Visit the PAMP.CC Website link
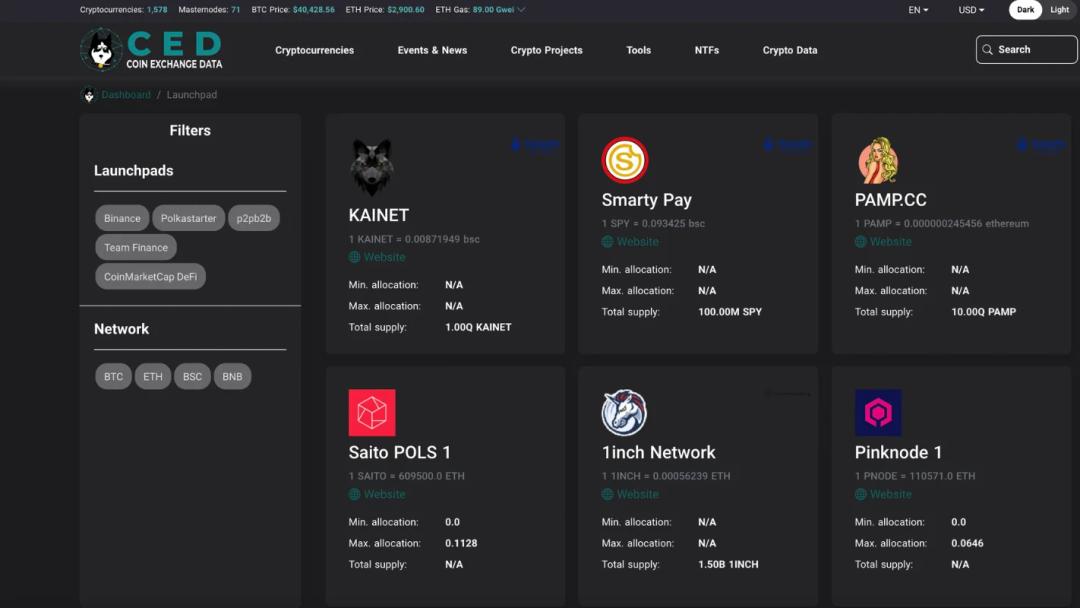The height and width of the screenshot is (608, 1080). (890, 242)
